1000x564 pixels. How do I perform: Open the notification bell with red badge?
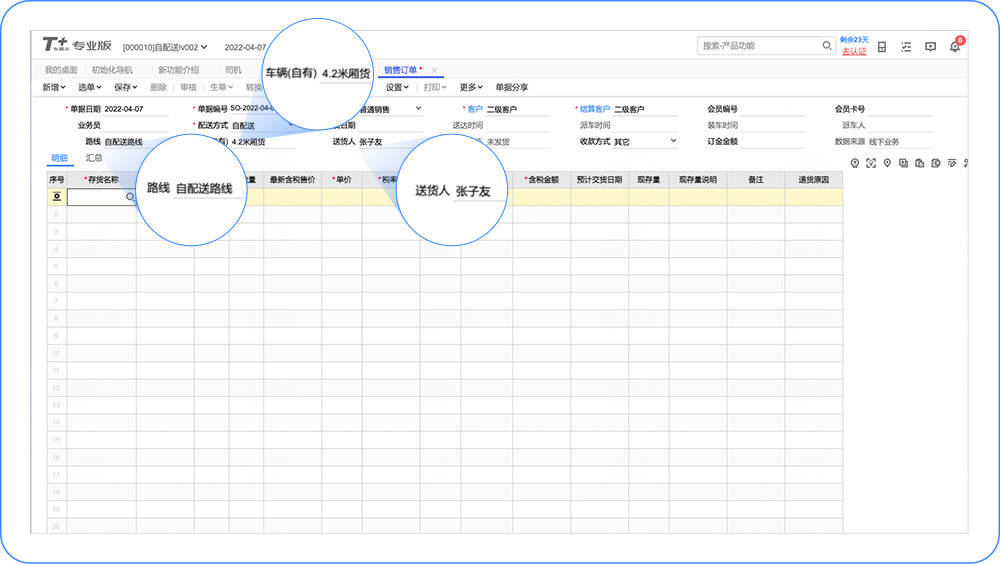pyautogui.click(x=955, y=46)
